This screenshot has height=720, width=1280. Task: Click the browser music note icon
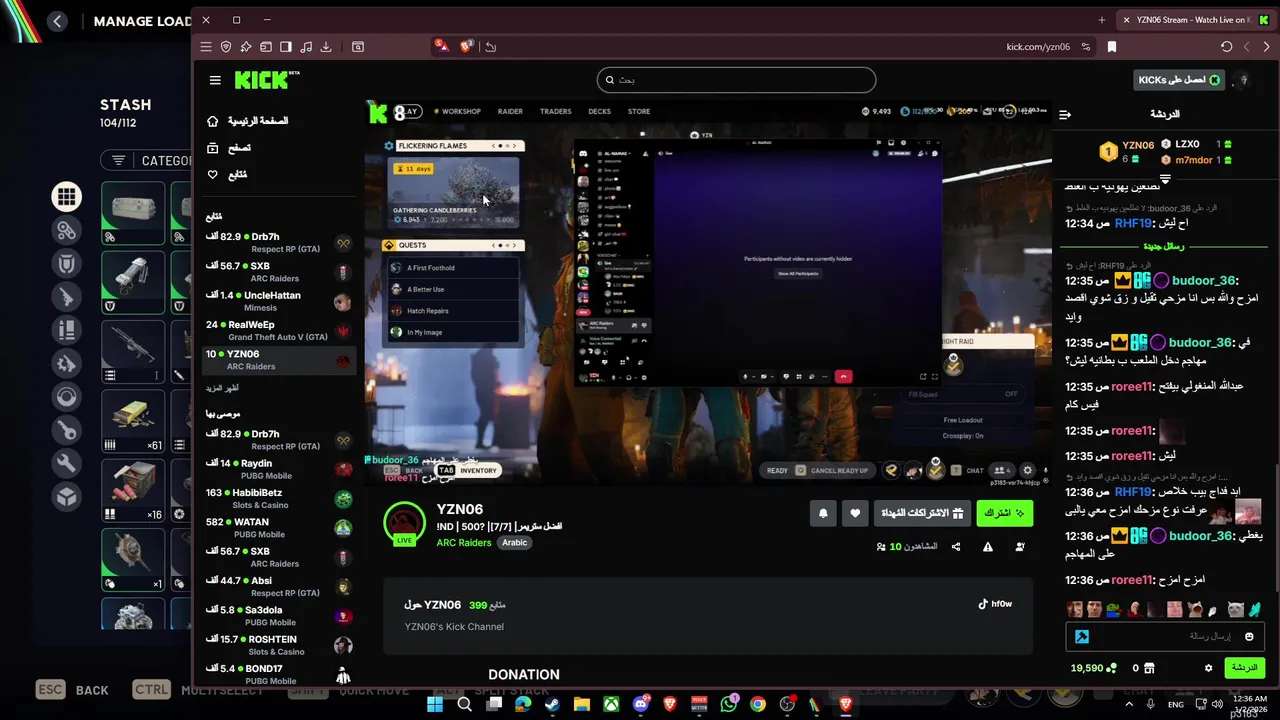pyautogui.click(x=306, y=46)
